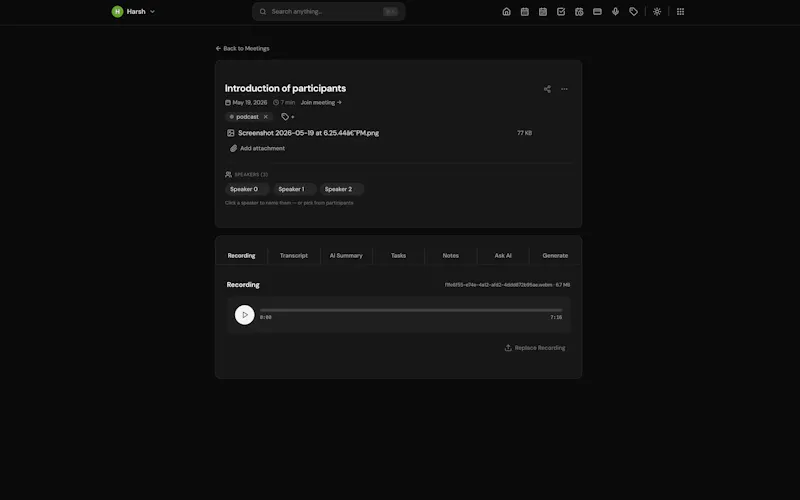
Task: Open the card-shaped icon in top navigation
Action: click(597, 12)
